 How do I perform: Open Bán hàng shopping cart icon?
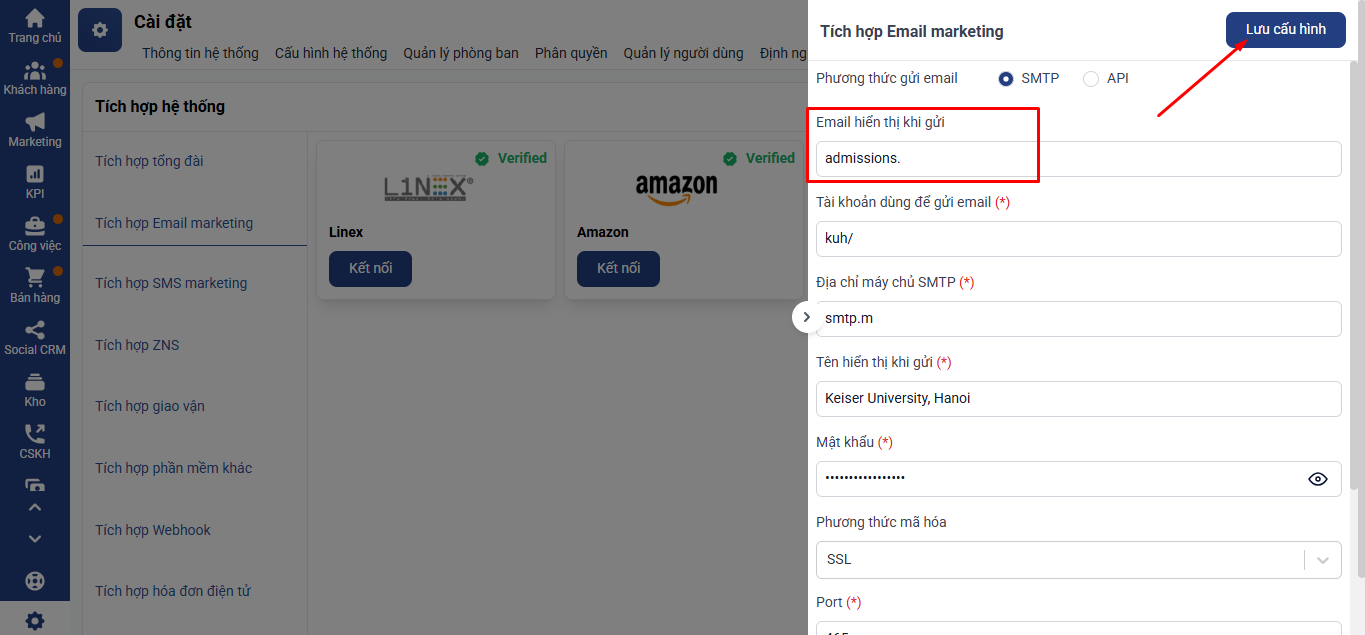(x=35, y=278)
